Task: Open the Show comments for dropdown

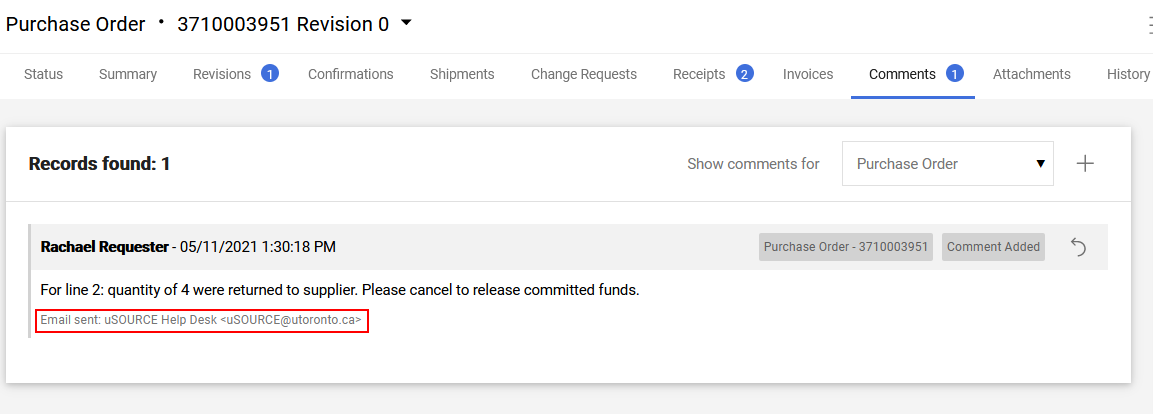Action: coord(947,163)
